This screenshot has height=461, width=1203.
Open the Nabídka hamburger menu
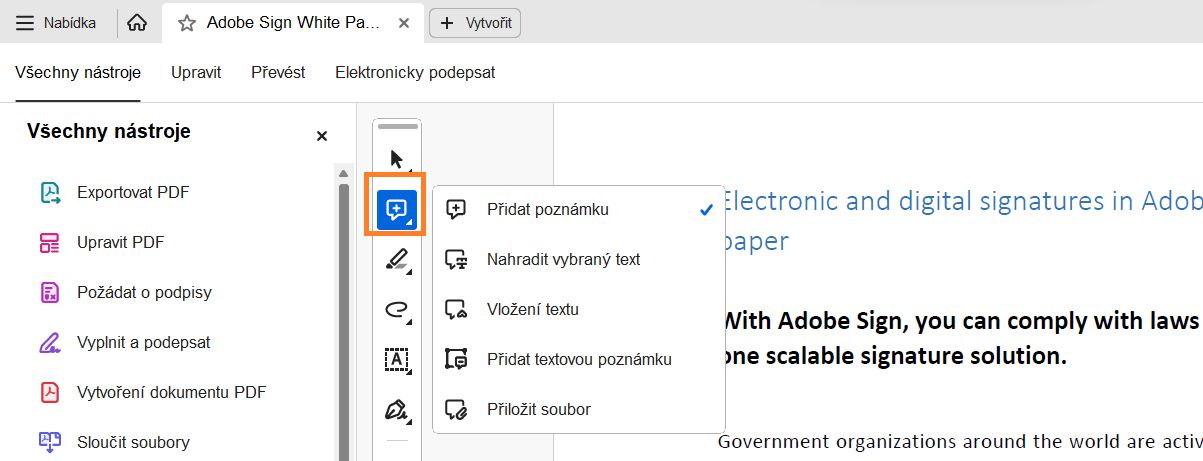click(57, 23)
